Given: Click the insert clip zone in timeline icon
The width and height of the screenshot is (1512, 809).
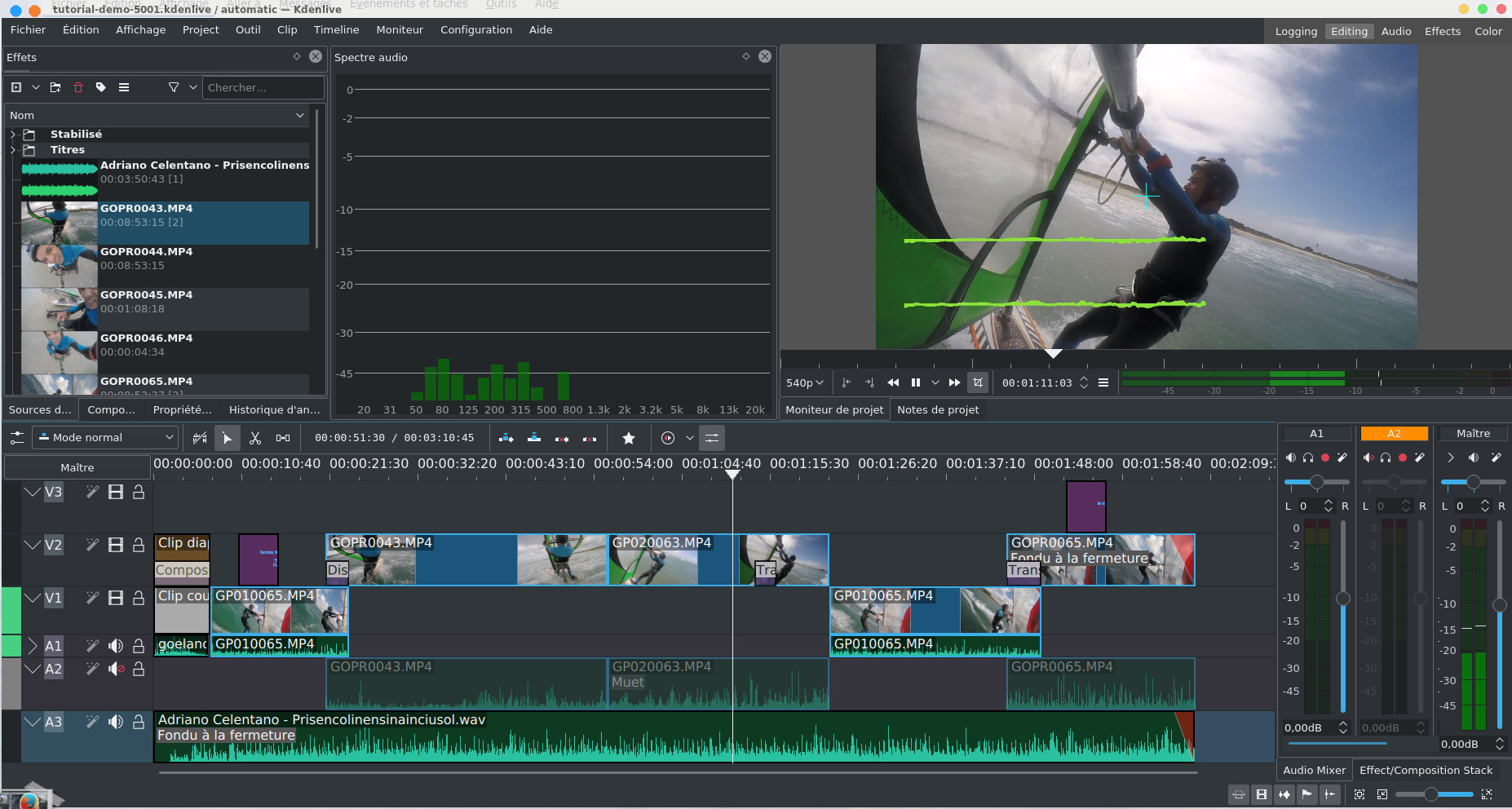Looking at the screenshot, I should [506, 438].
